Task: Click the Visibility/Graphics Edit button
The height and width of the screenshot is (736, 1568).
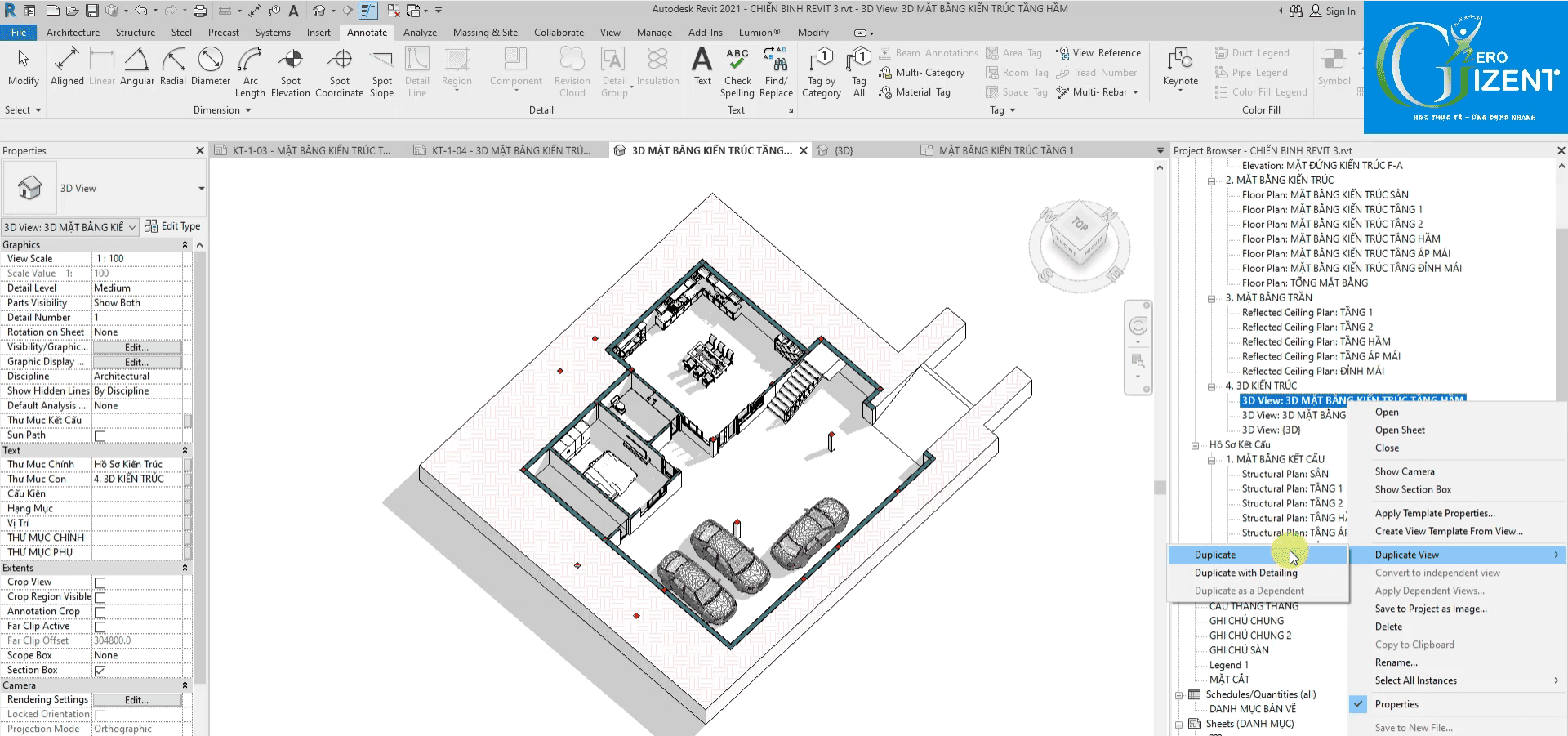Action: point(136,347)
